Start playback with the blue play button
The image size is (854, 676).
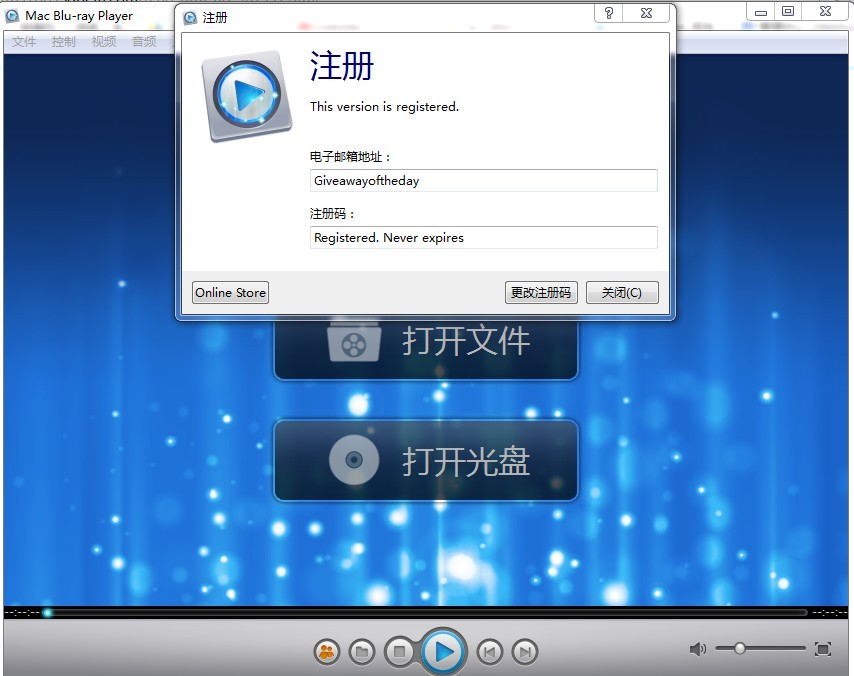coord(444,651)
